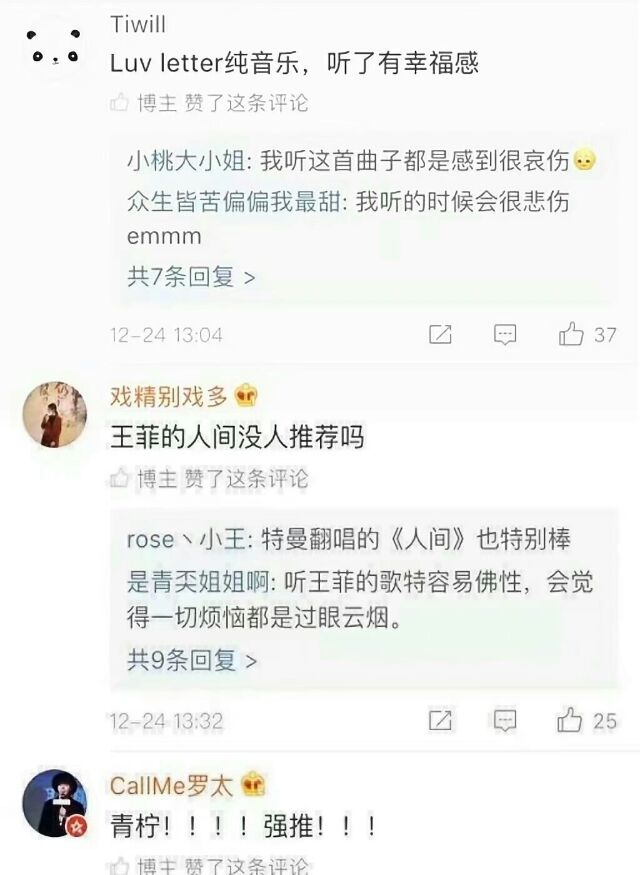
Task: Open the username 戏精别戏多
Action: coord(169,396)
